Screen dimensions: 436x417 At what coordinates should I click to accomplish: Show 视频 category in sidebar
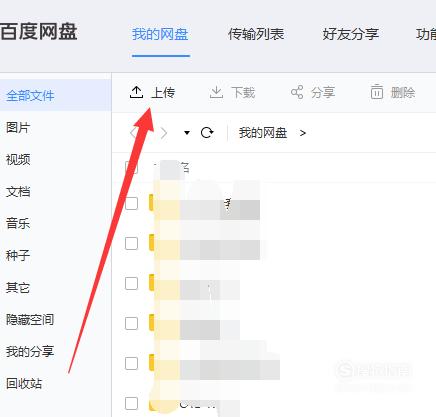pos(18,160)
